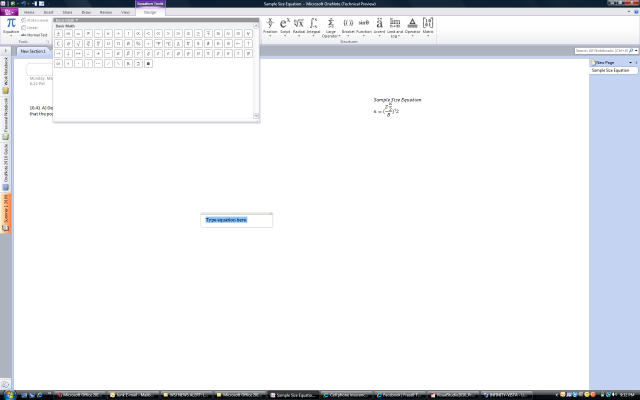The image size is (640, 400).
Task: Open the Bracket structures dropdown
Action: click(348, 27)
